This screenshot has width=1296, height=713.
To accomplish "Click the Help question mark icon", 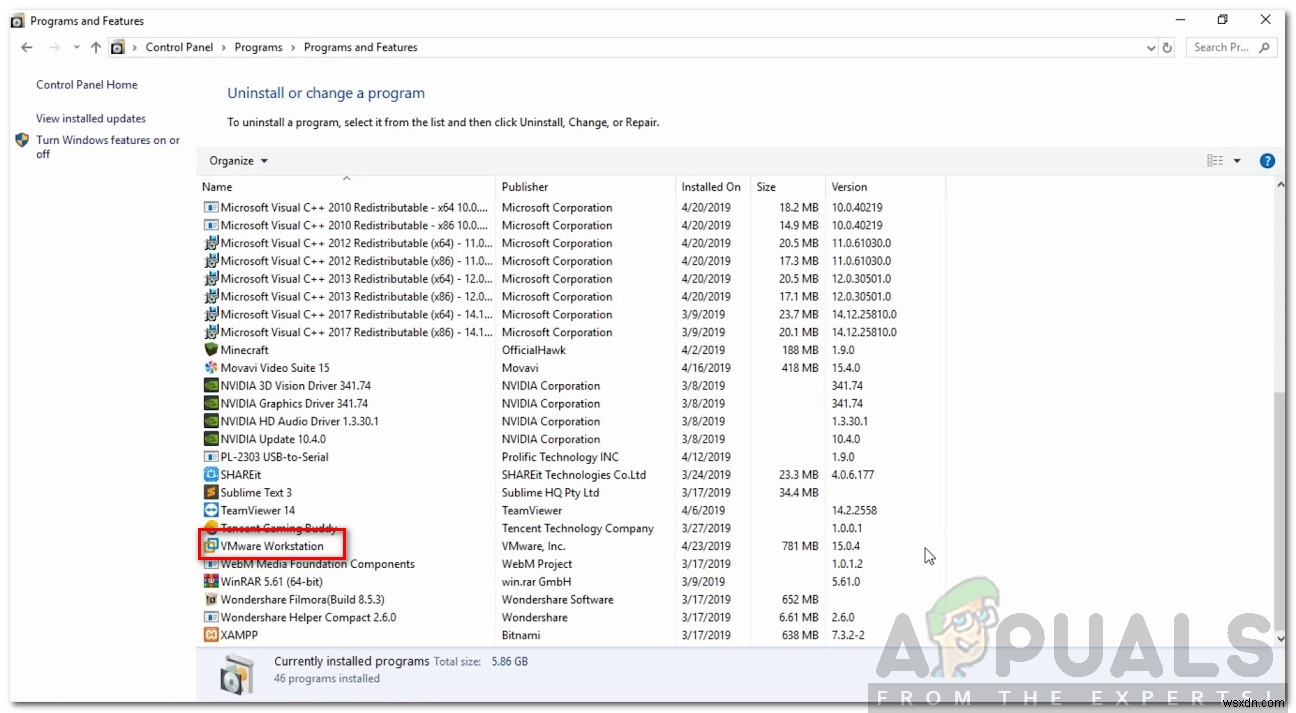I will pos(1267,160).
